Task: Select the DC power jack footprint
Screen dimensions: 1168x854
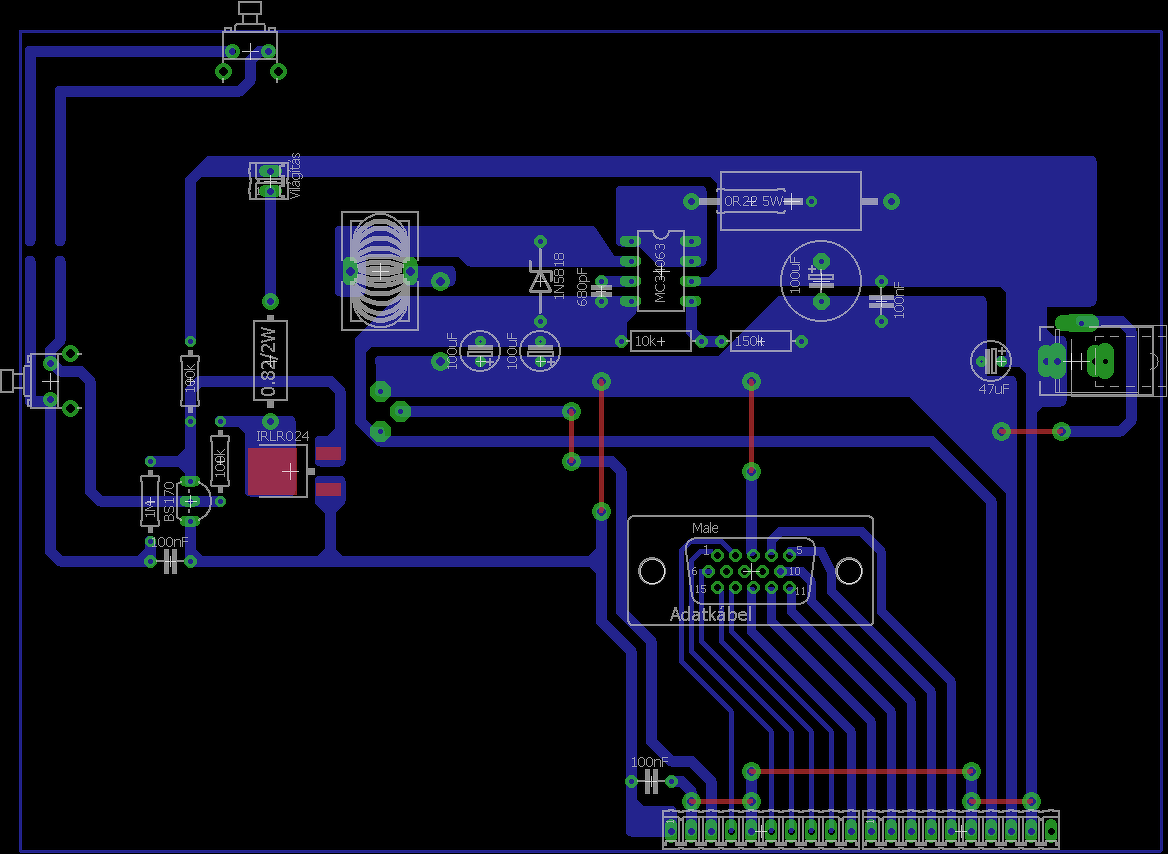Action: (1102, 361)
